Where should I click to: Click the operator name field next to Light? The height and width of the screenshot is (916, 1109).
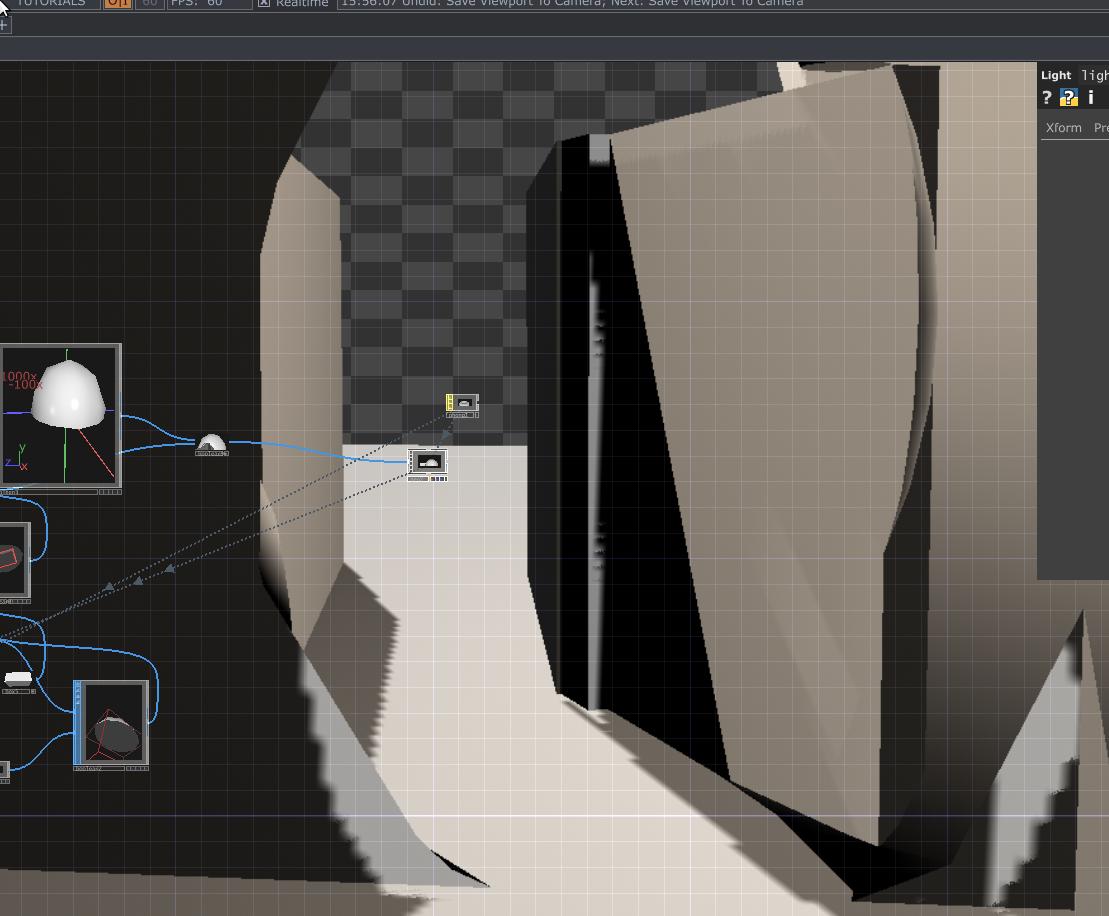(x=1095, y=75)
